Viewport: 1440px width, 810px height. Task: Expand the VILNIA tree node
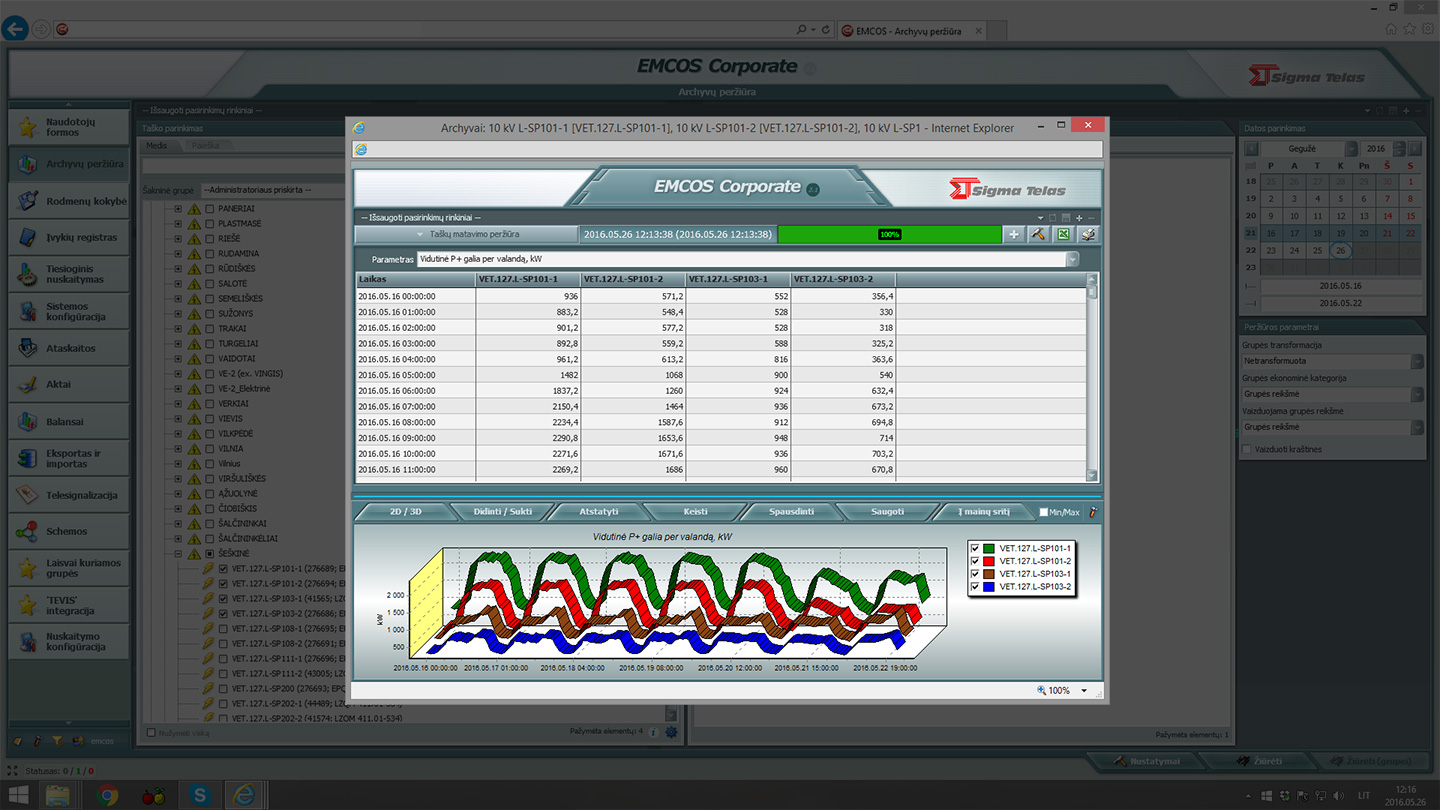pyautogui.click(x=178, y=448)
